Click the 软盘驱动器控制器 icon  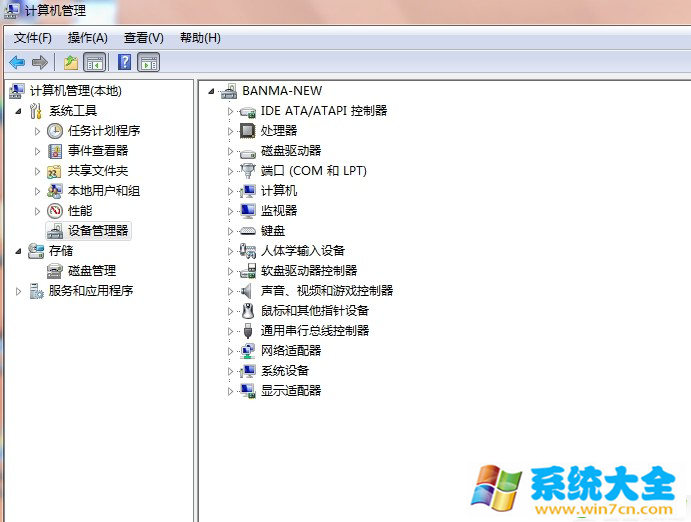248,271
